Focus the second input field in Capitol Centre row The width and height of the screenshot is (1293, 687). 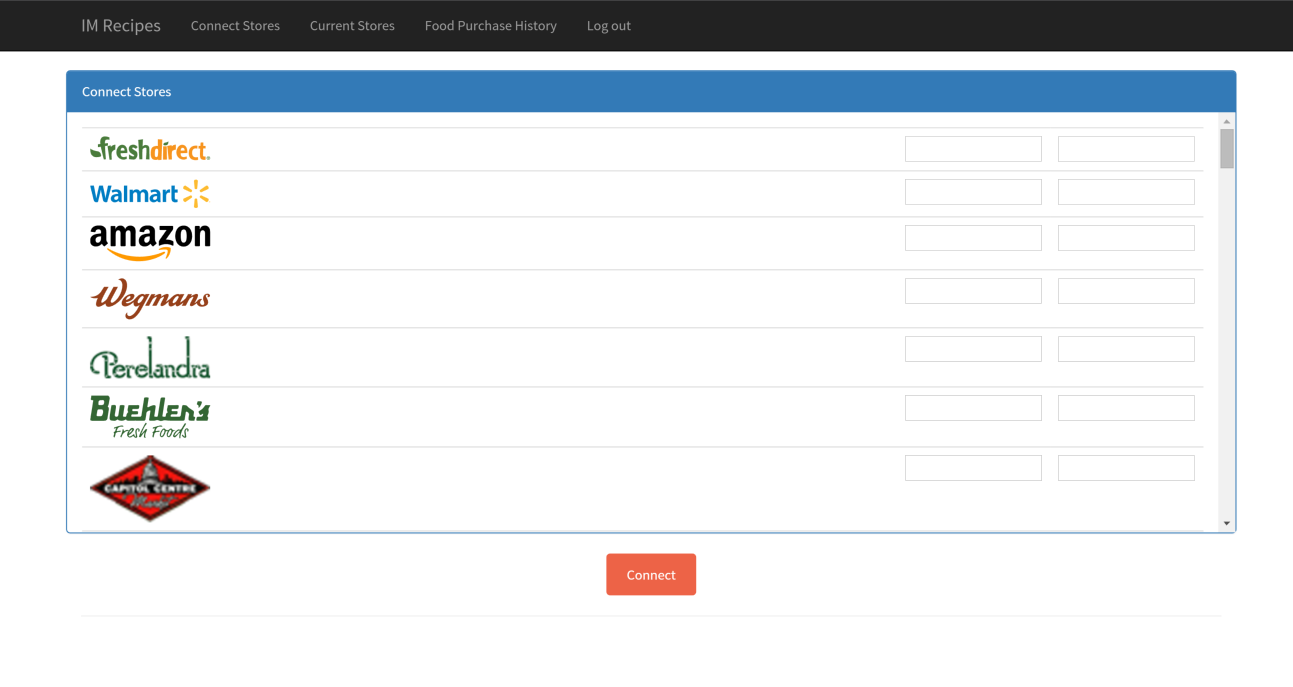[x=1126, y=468]
